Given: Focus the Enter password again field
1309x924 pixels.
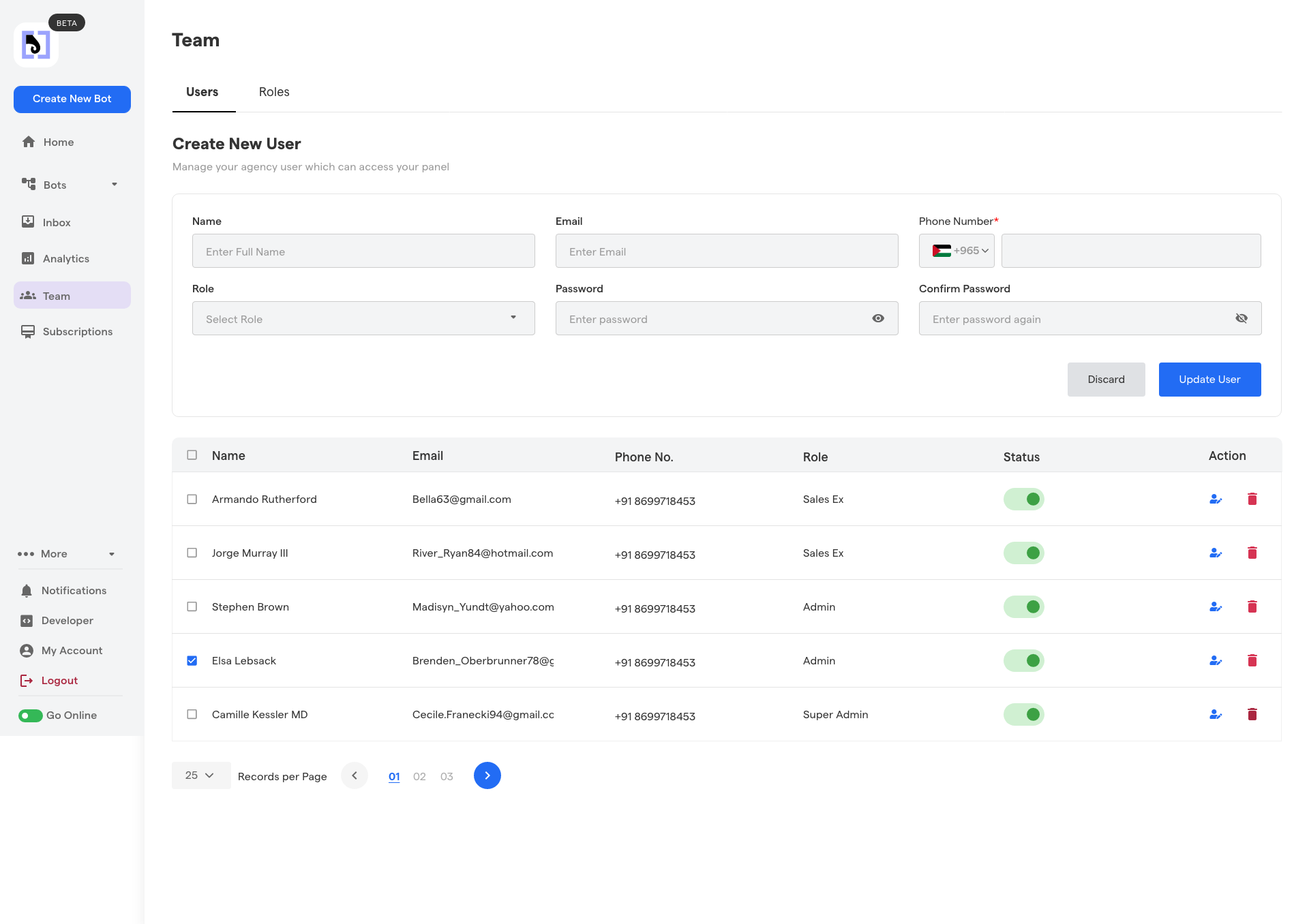Looking at the screenshot, I should click(x=1090, y=318).
